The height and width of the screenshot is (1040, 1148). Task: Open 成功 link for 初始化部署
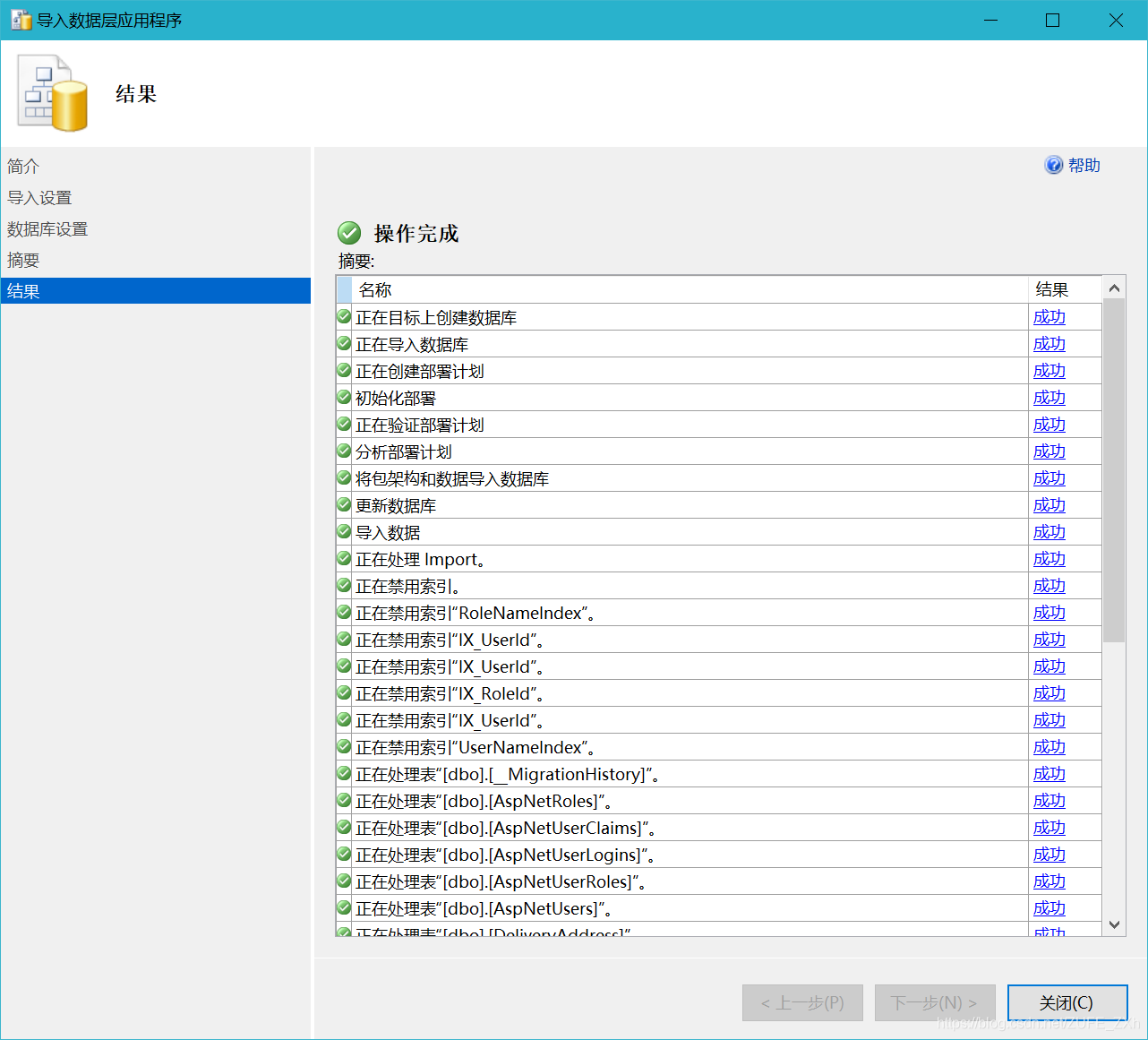point(1049,398)
